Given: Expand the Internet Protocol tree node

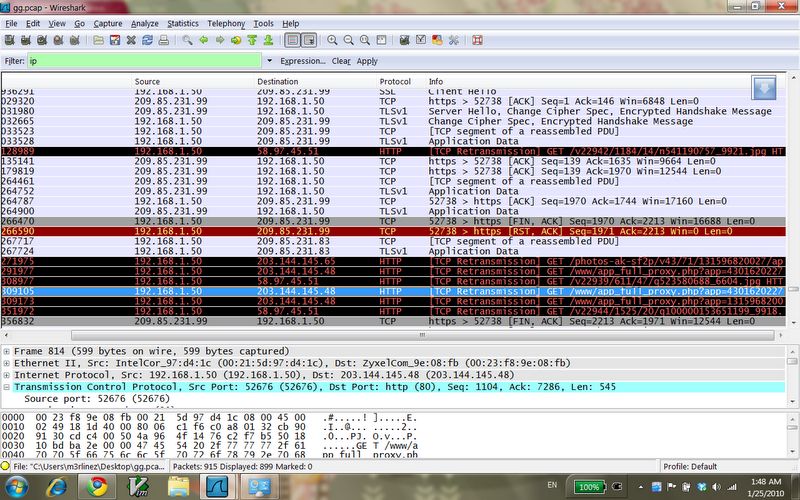Looking at the screenshot, I should click(x=7, y=375).
